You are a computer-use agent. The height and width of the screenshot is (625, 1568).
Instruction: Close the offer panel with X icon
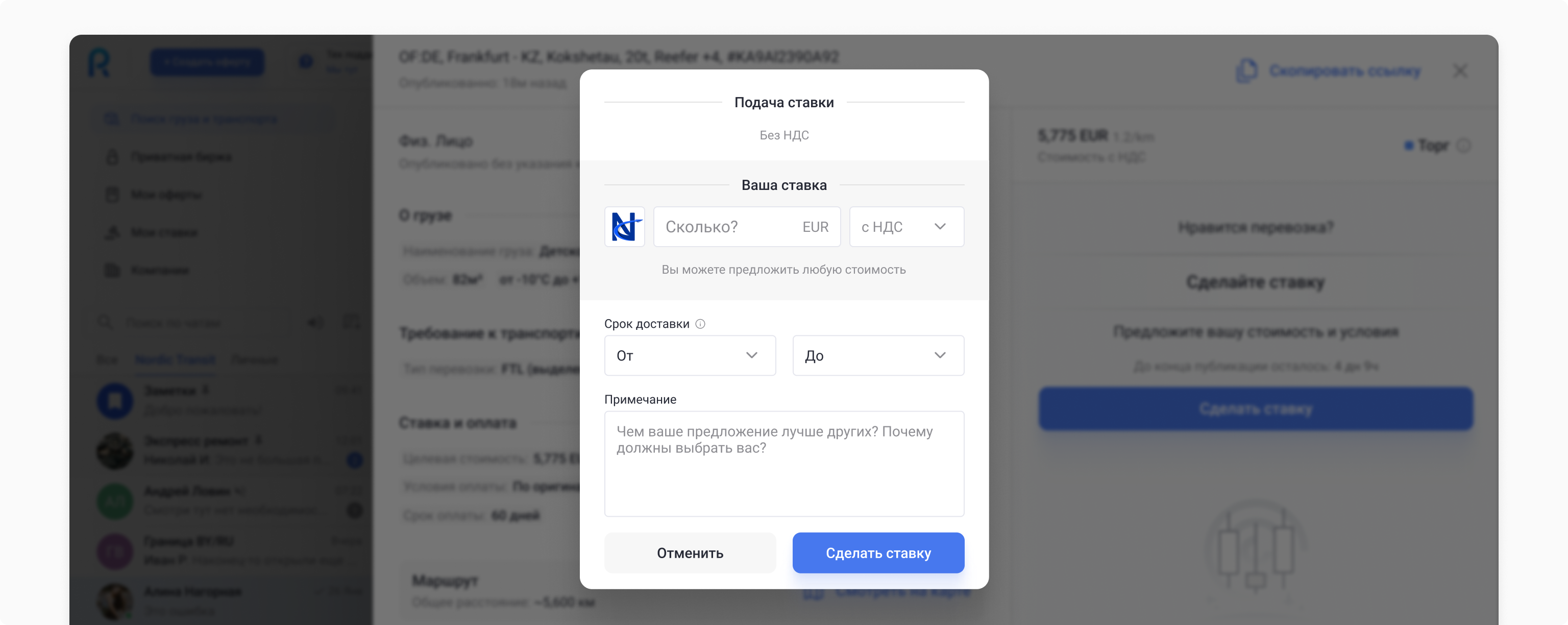tap(1460, 70)
